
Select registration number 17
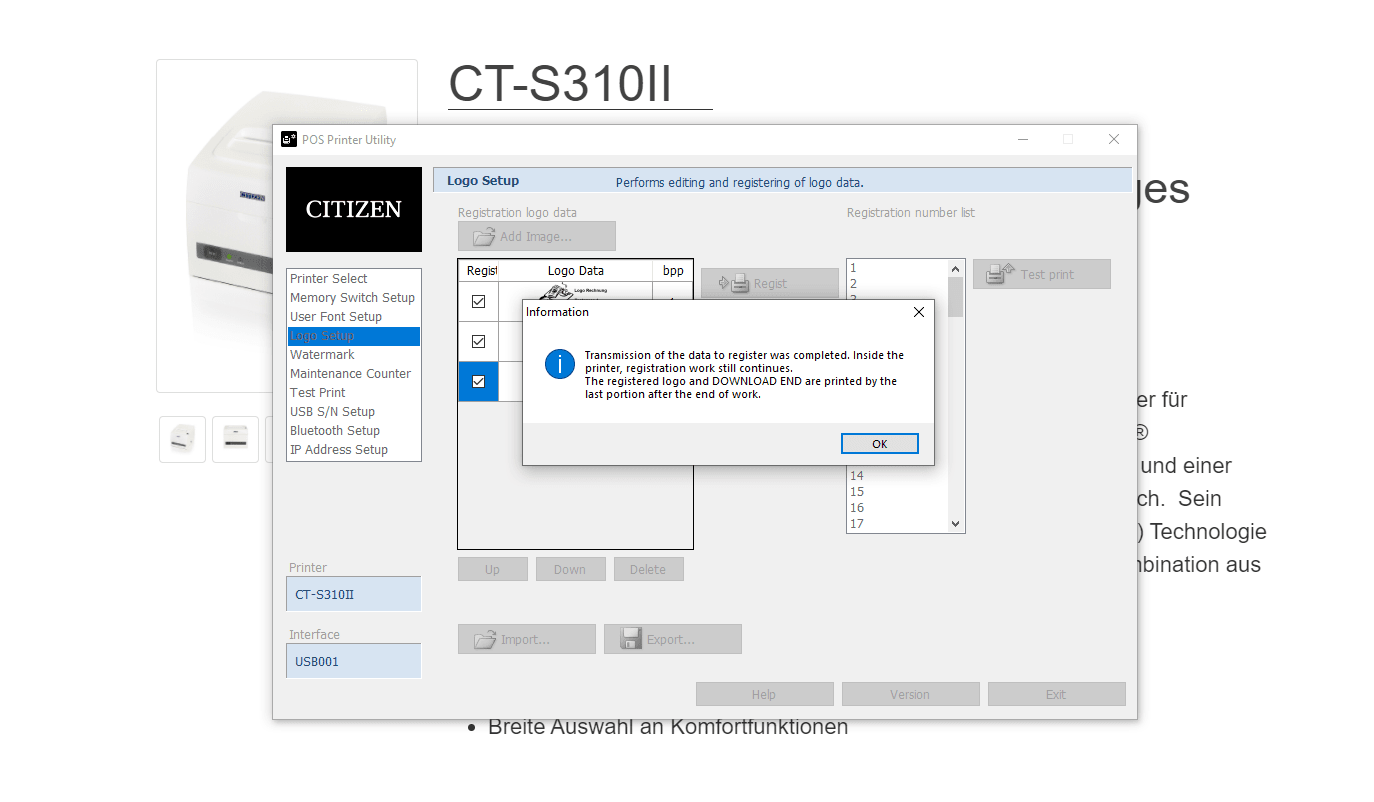click(897, 524)
